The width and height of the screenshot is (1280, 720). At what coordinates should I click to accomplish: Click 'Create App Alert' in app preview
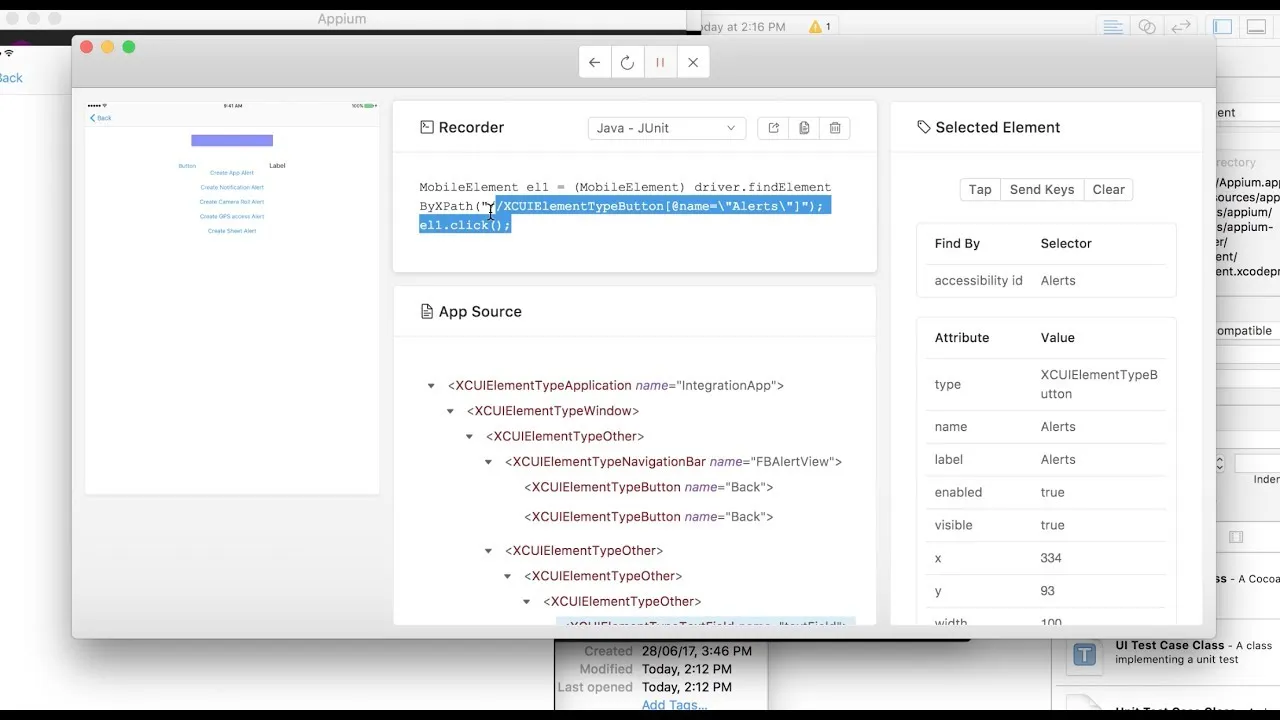tap(232, 173)
